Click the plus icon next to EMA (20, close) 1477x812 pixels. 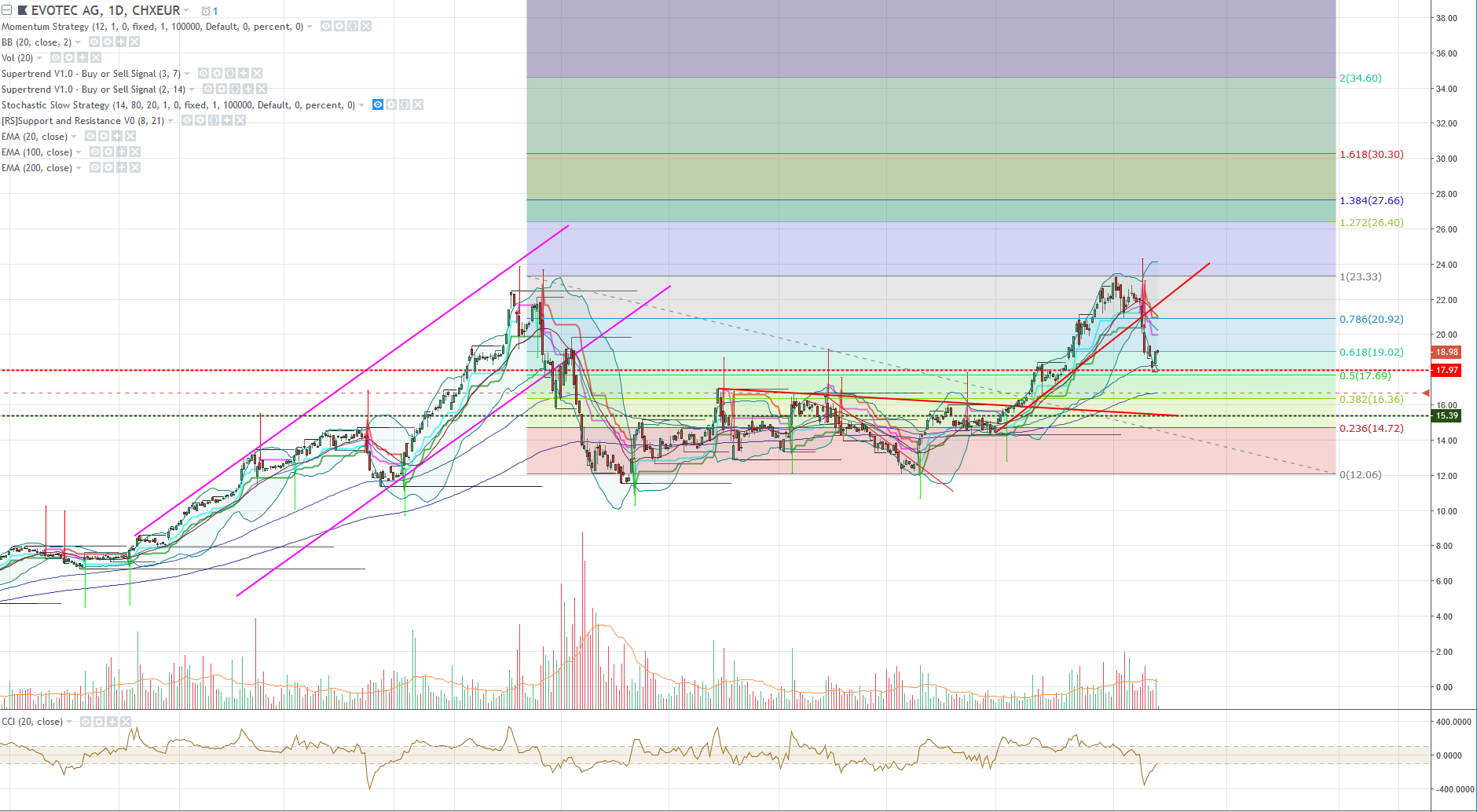pyautogui.click(x=117, y=136)
